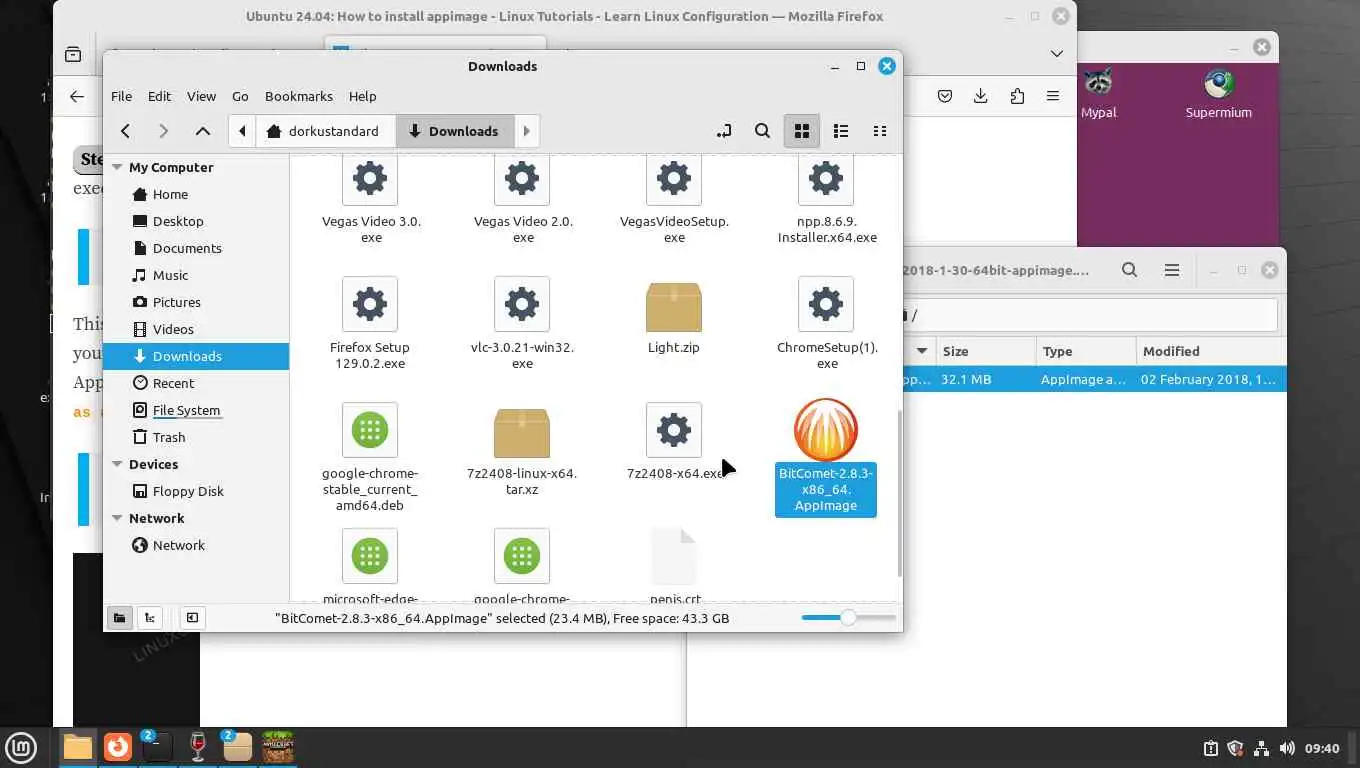Open the File menu
Viewport: 1360px width, 768px height.
121,96
